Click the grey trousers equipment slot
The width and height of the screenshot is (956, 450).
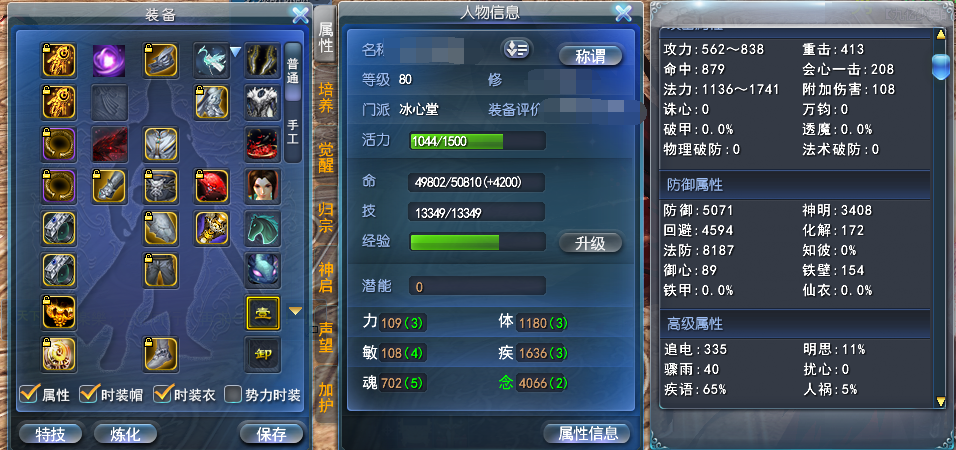click(161, 271)
